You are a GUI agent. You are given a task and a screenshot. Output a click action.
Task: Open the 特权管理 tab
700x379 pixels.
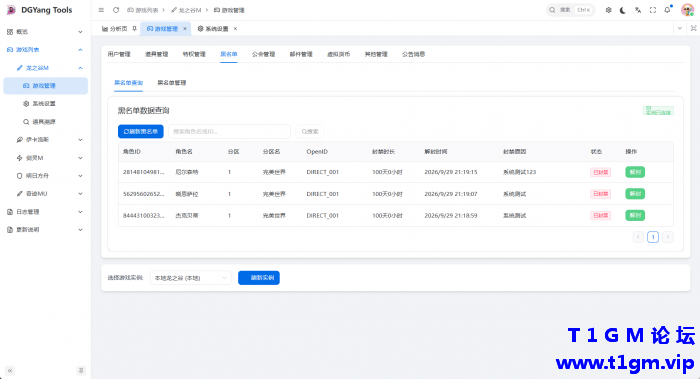pos(194,54)
